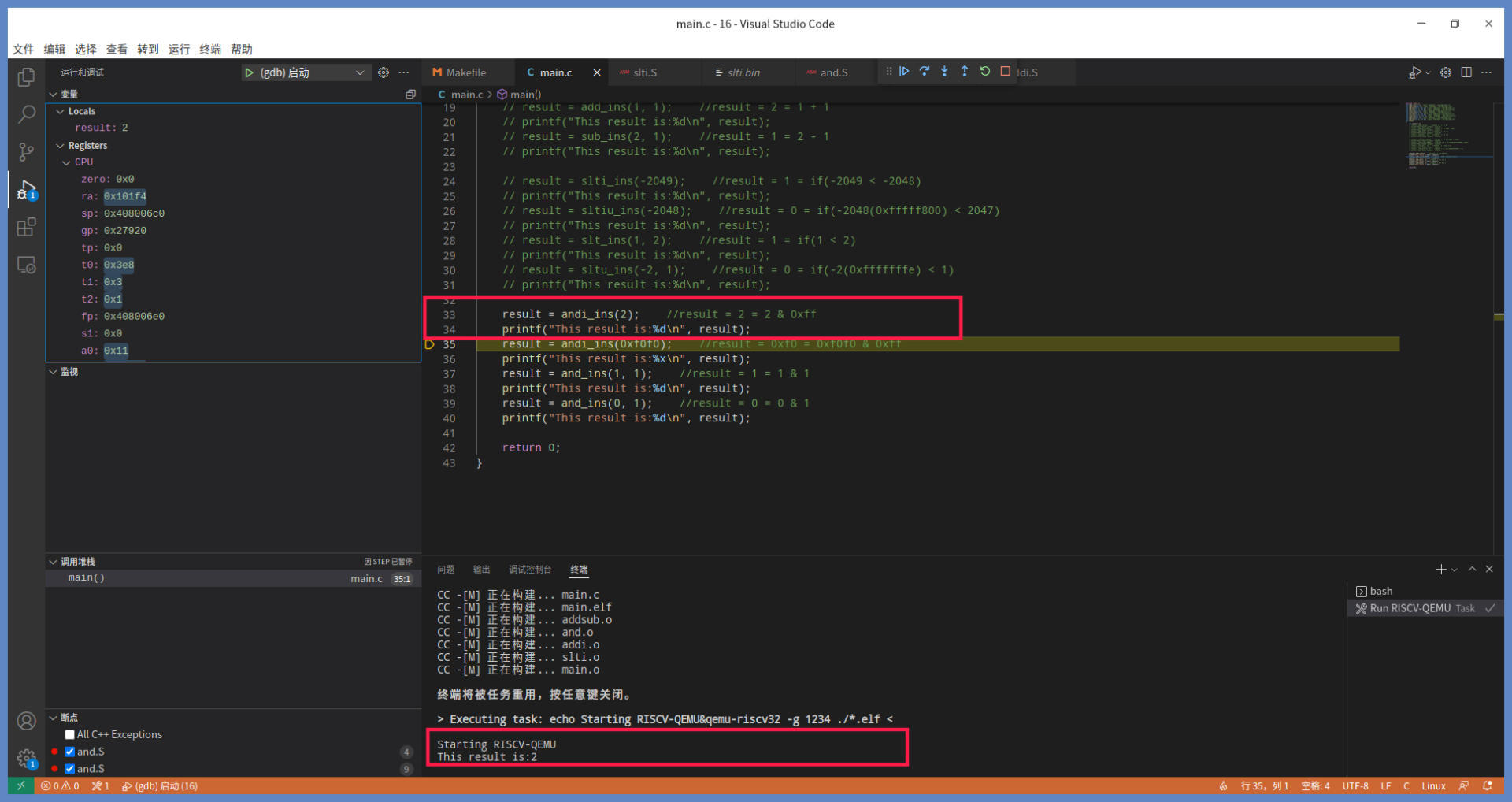Viewport: 1512px width, 802px height.
Task: Select the 调试控制台 panel tab
Action: [x=529, y=570]
